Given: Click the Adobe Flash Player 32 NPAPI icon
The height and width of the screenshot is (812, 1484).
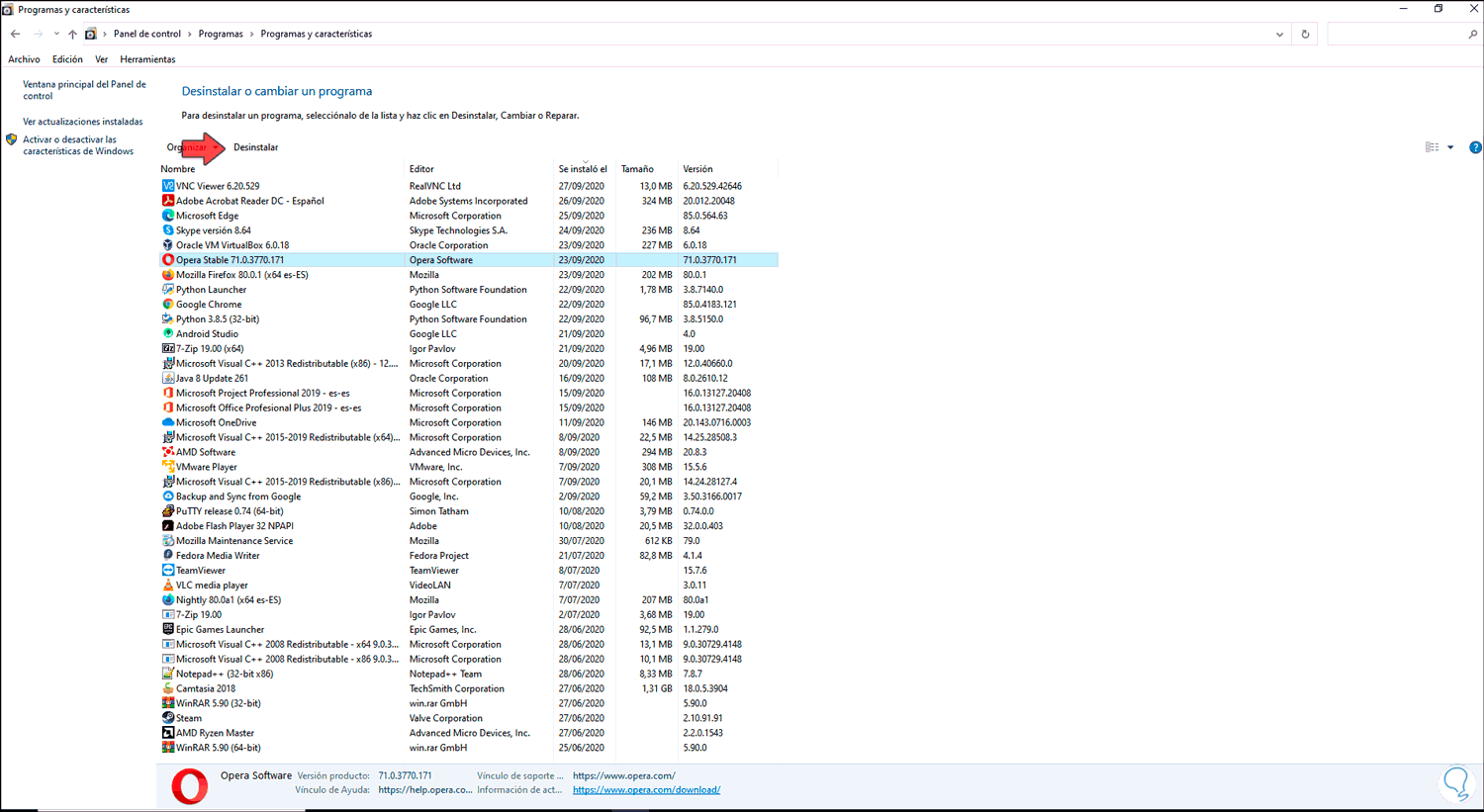Looking at the screenshot, I should click(x=168, y=526).
